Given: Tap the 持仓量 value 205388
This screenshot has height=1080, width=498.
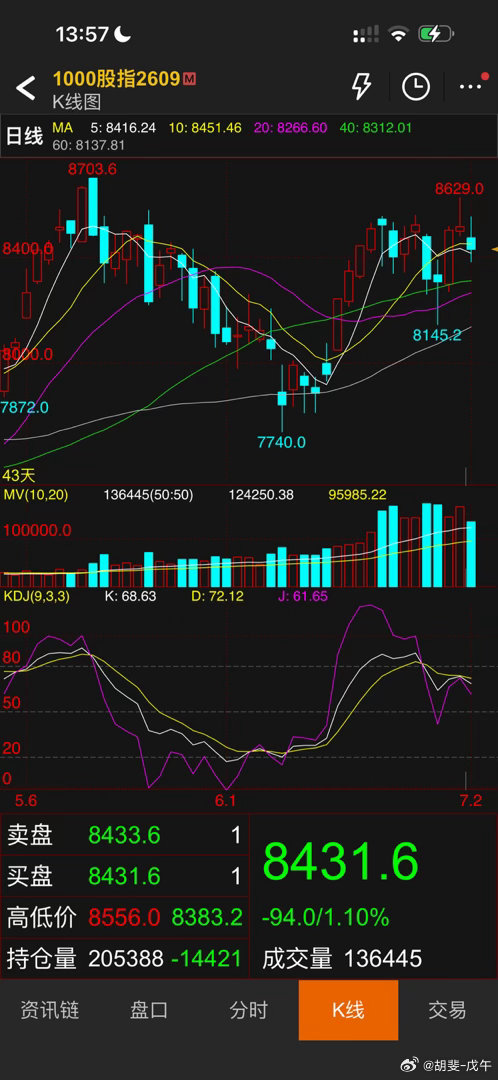Looking at the screenshot, I should click(125, 958).
